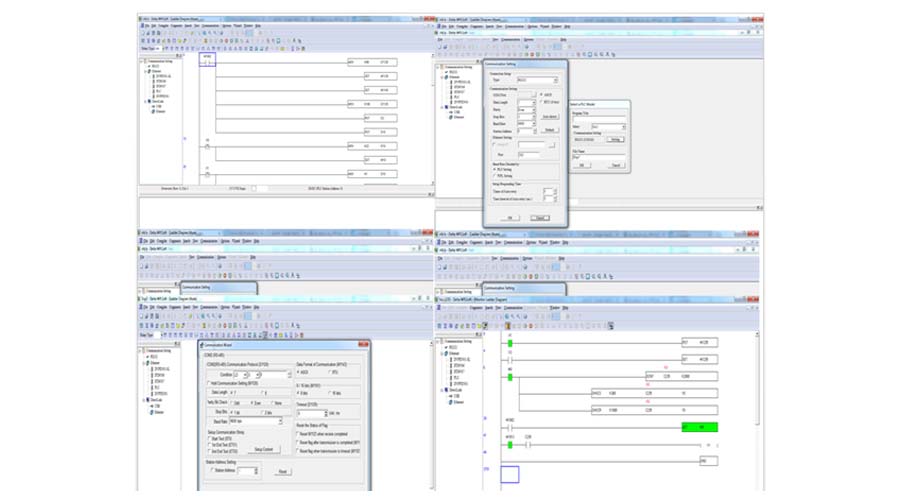The image size is (900, 500).
Task: Open Stop Bits dropdown in Communication Setting dialog
Action: [x=526, y=117]
